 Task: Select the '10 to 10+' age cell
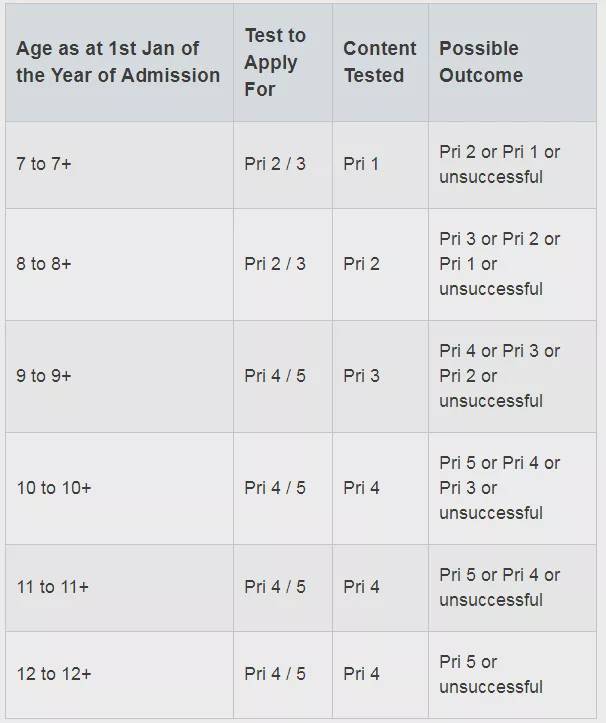coord(54,488)
